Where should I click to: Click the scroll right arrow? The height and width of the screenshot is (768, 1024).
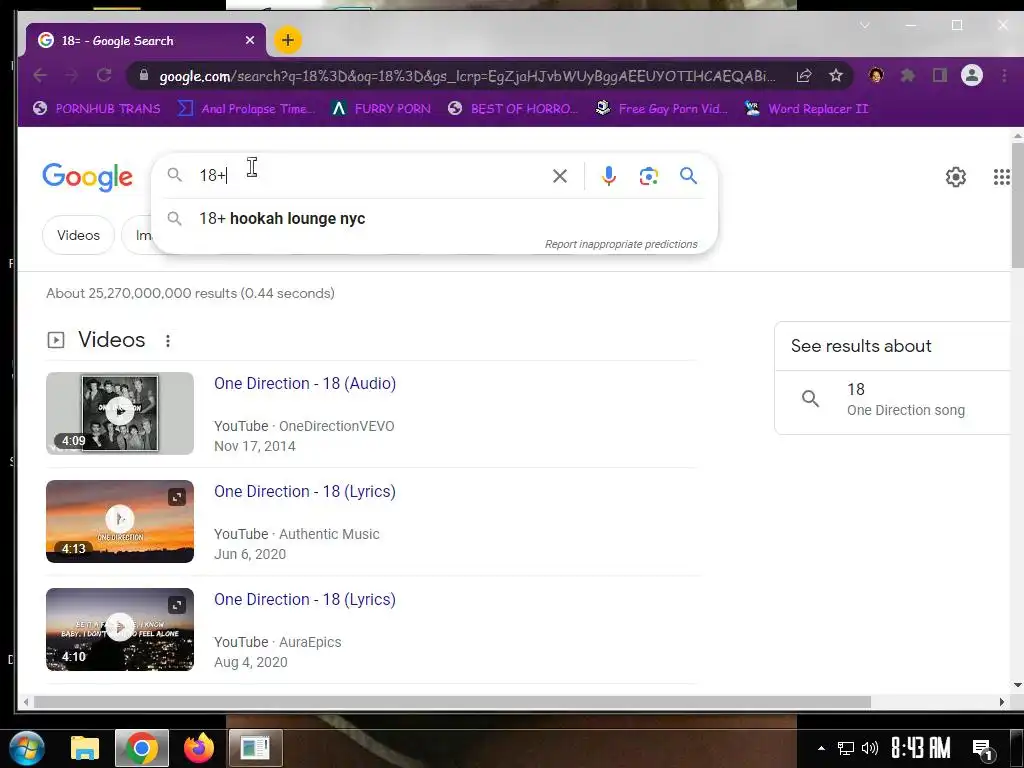[x=1002, y=702]
